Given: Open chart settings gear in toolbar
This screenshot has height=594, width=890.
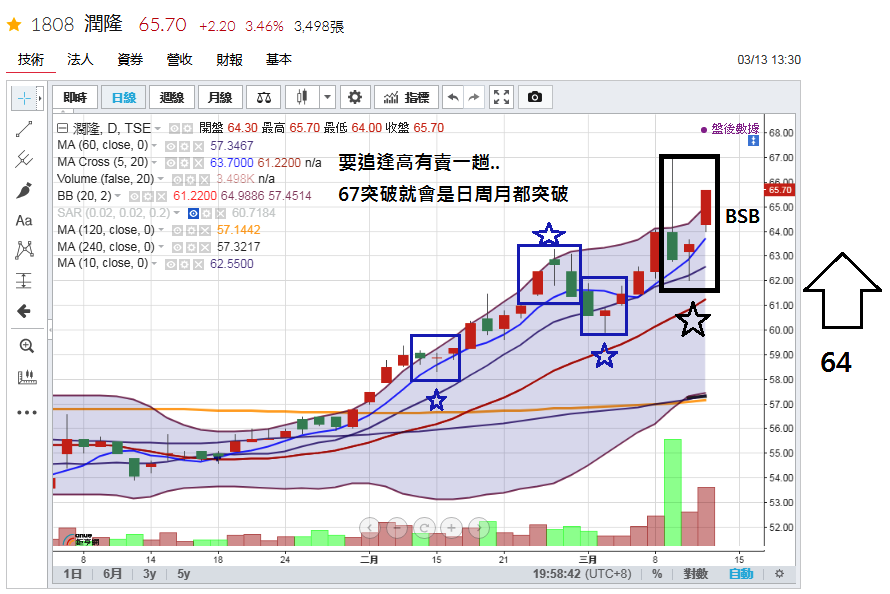Looking at the screenshot, I should tap(355, 98).
